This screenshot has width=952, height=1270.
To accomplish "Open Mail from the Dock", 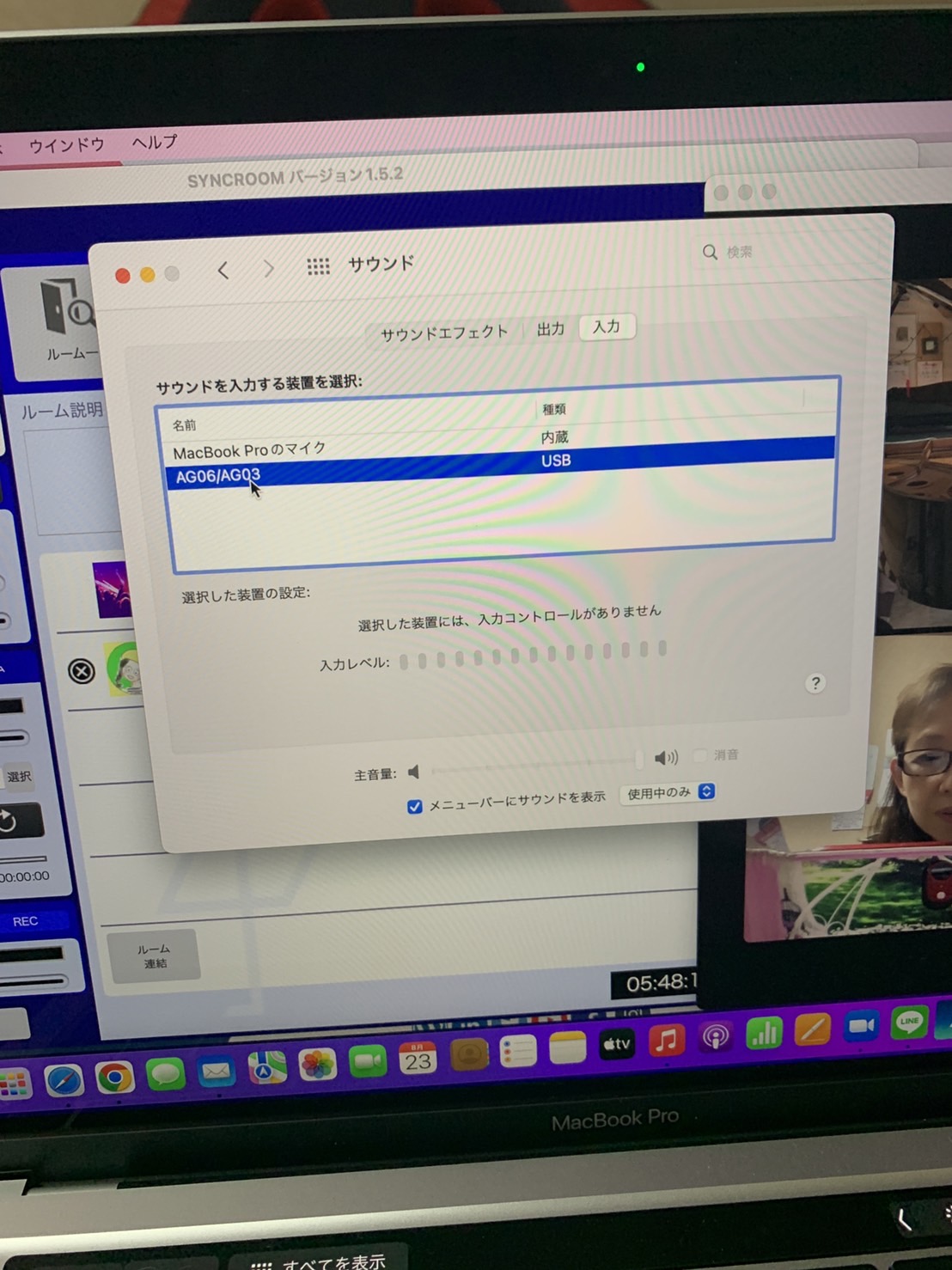I will (x=216, y=1071).
